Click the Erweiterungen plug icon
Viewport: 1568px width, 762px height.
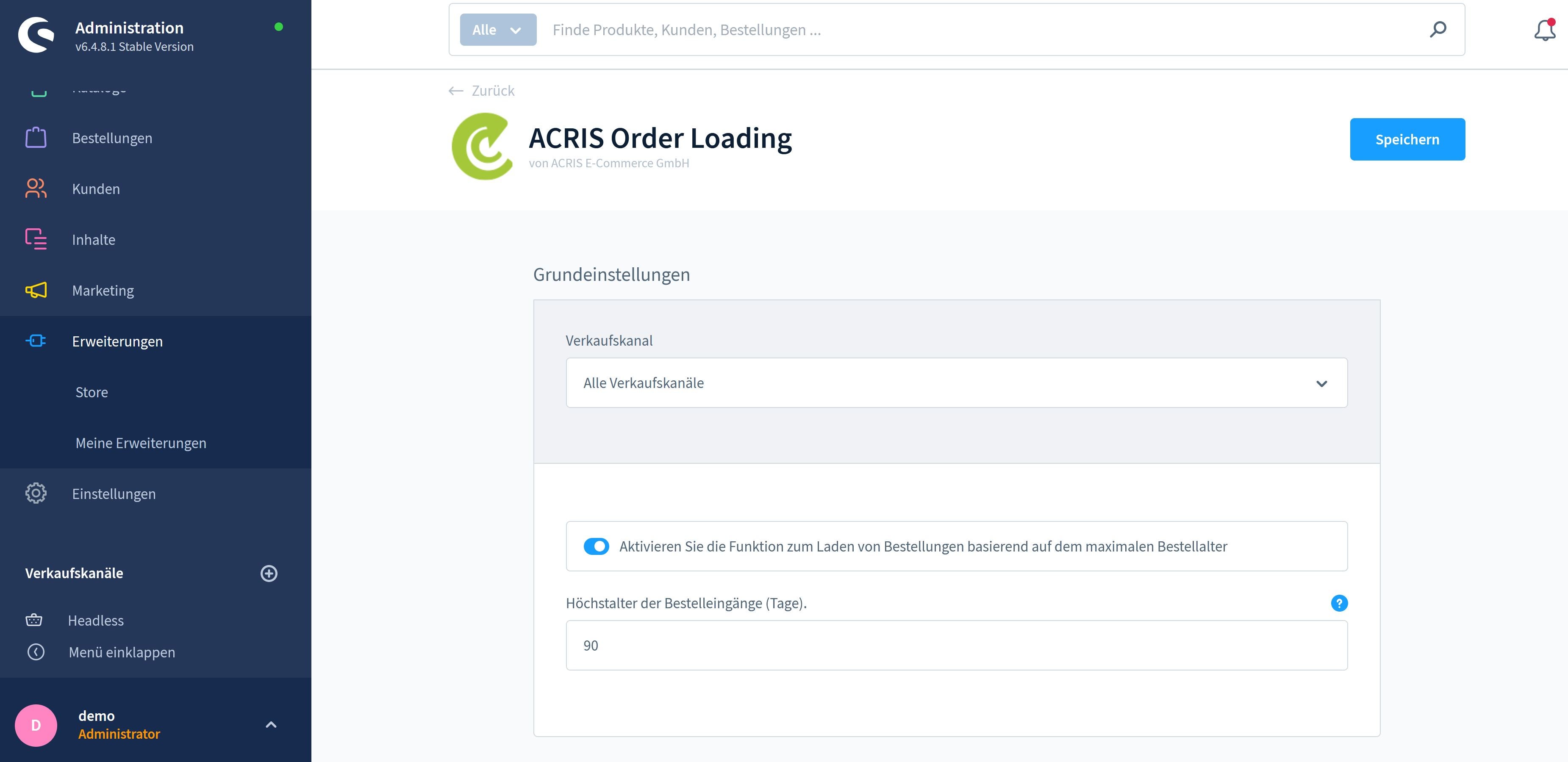pos(36,341)
